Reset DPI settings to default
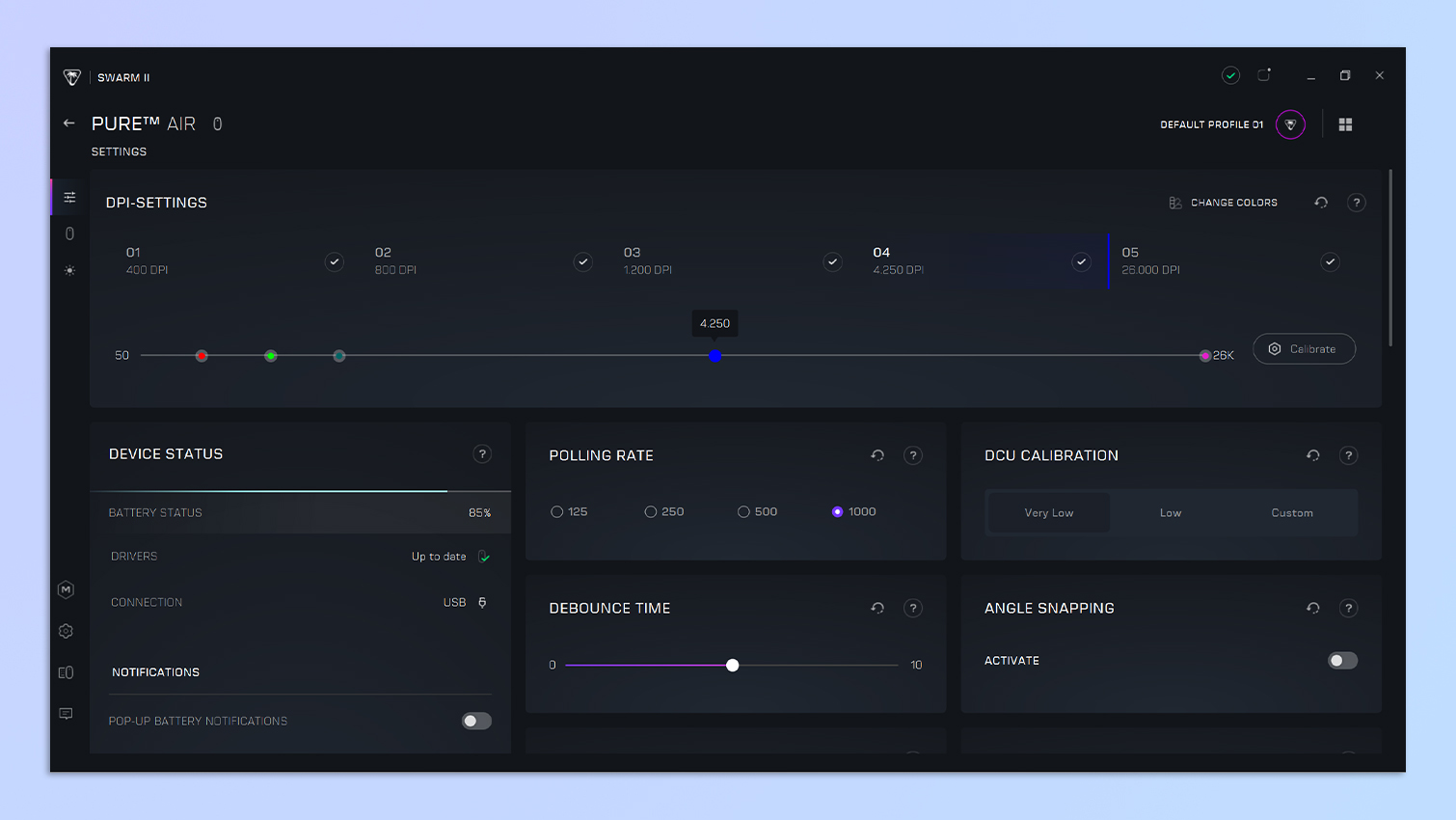 point(1321,203)
